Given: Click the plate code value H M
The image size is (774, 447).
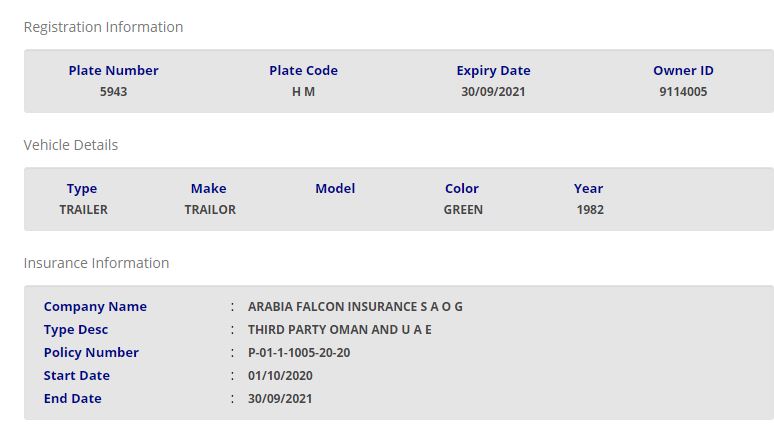Looking at the screenshot, I should 303,92.
